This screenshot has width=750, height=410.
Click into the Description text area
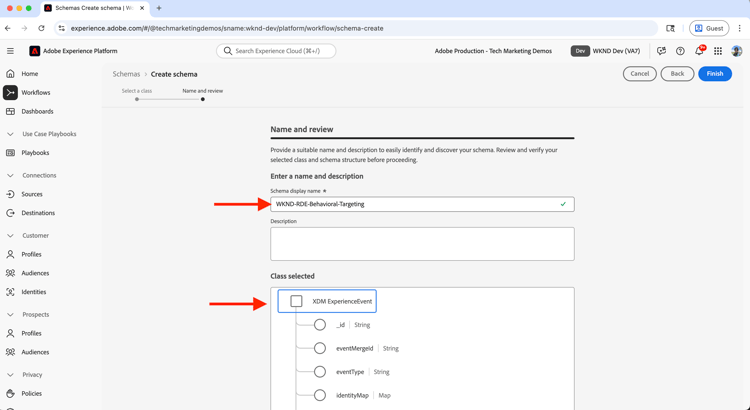click(x=422, y=244)
